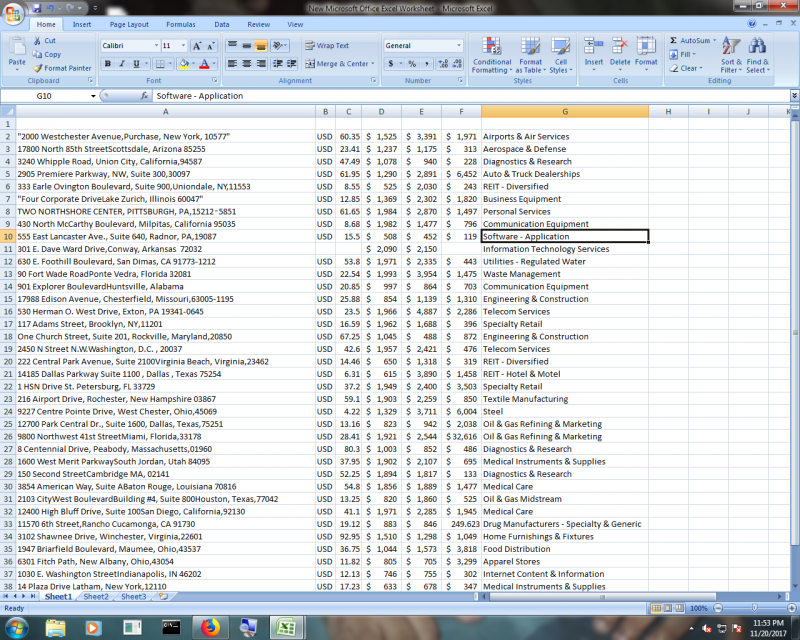Click the Insert cells button
The width and height of the screenshot is (800, 640).
[x=594, y=55]
